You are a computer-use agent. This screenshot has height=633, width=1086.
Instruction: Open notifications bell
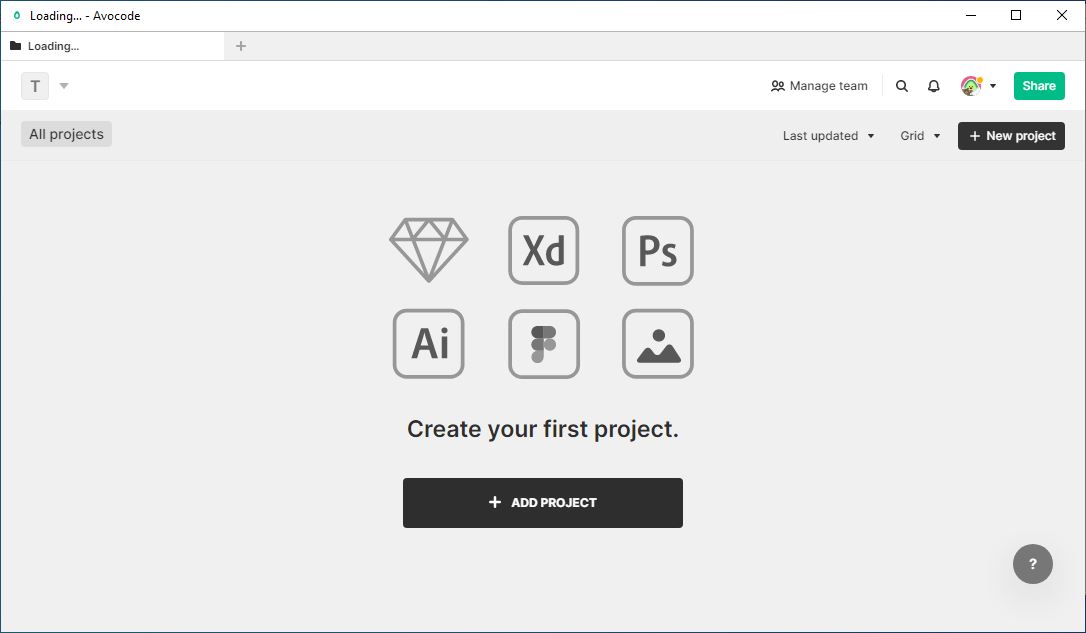[934, 86]
